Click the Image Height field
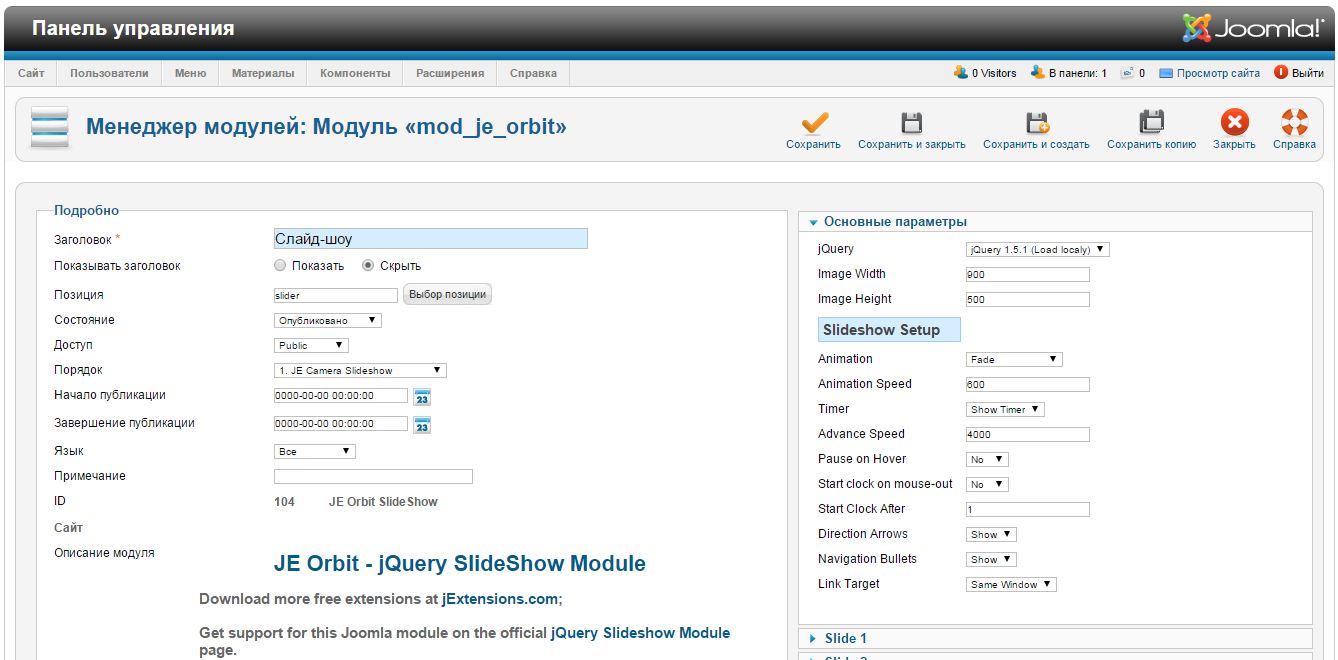This screenshot has width=1338, height=660. click(x=1028, y=300)
